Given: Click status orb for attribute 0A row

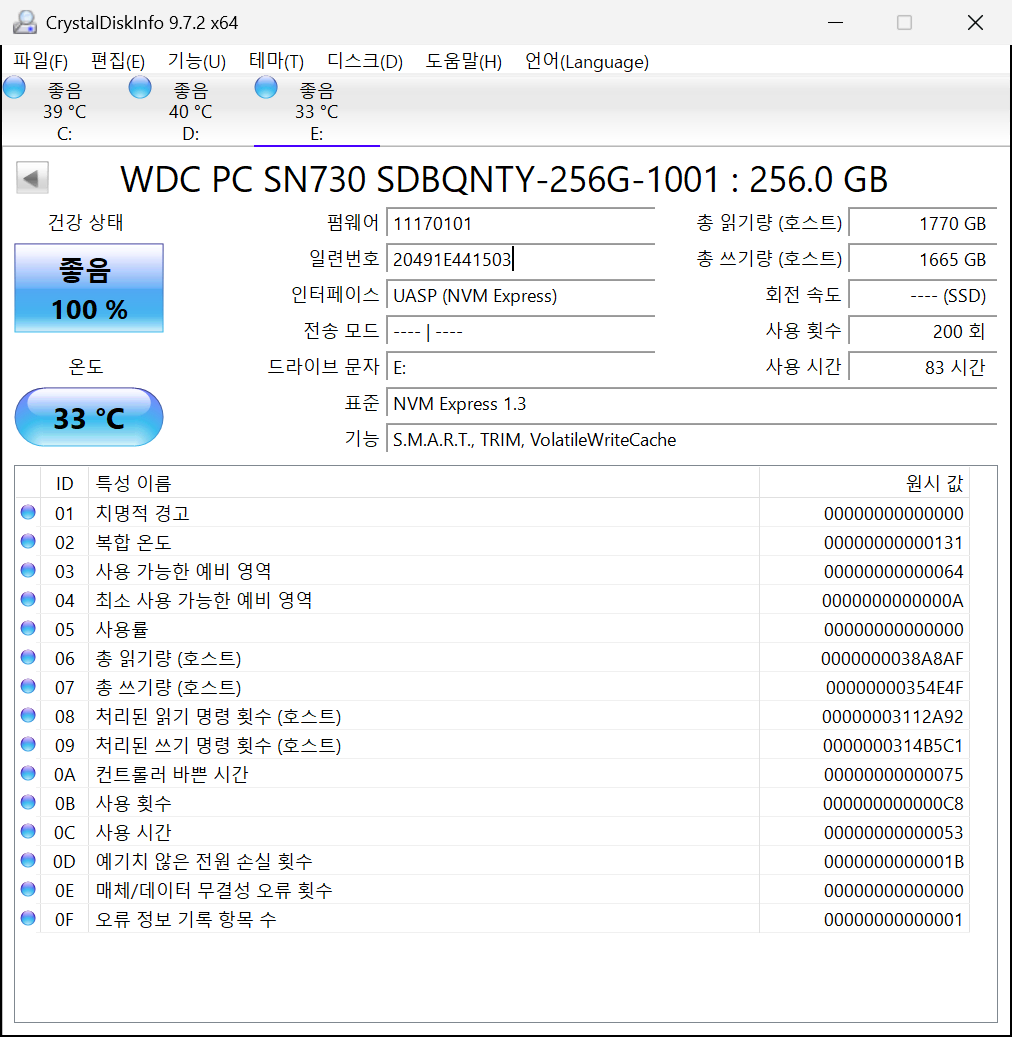Looking at the screenshot, I should (28, 774).
